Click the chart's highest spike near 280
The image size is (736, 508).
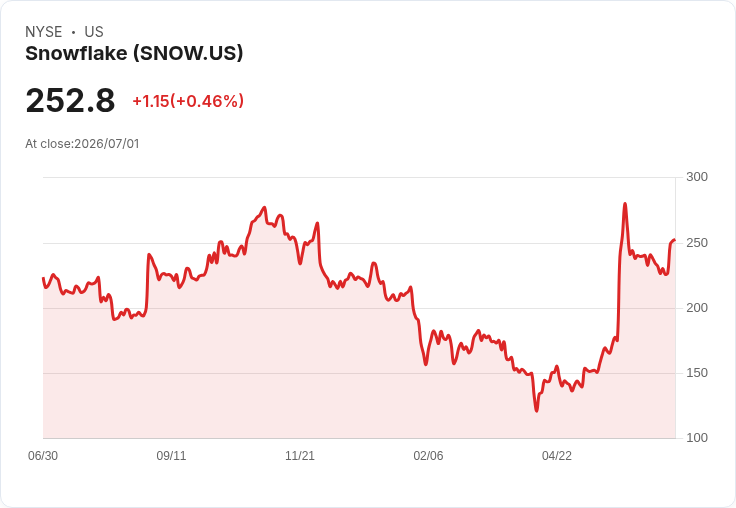coord(625,204)
